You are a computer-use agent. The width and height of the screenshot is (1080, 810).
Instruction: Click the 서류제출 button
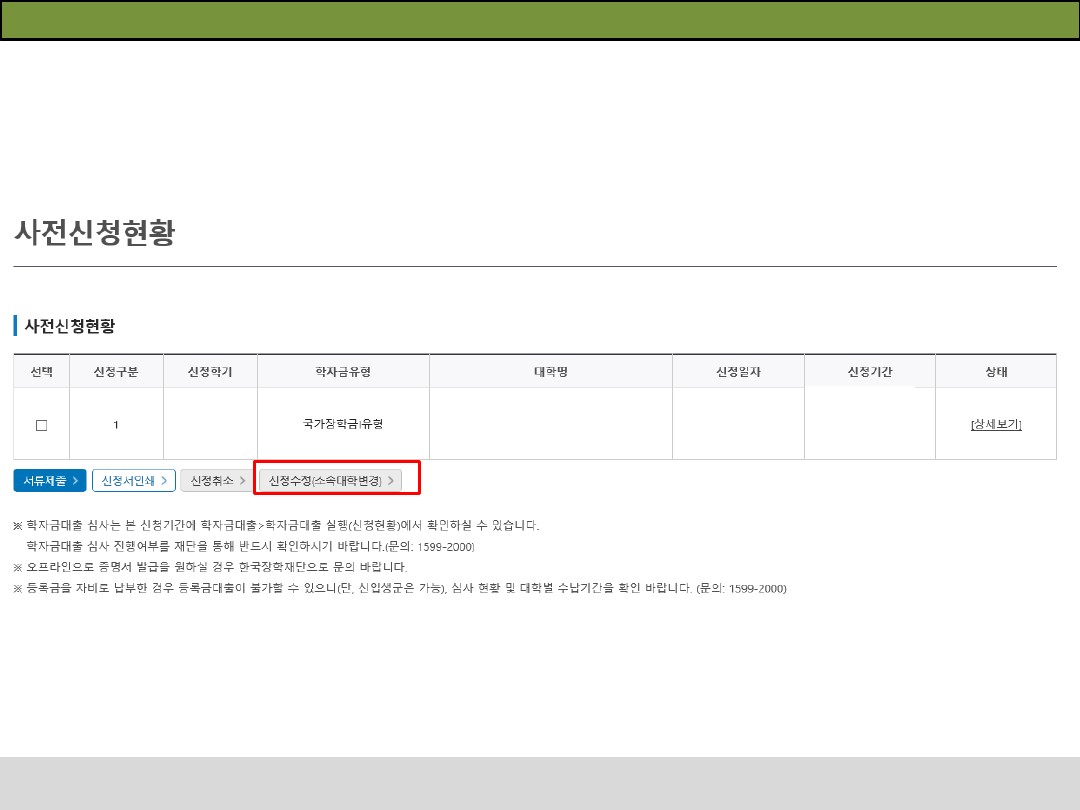(x=50, y=481)
